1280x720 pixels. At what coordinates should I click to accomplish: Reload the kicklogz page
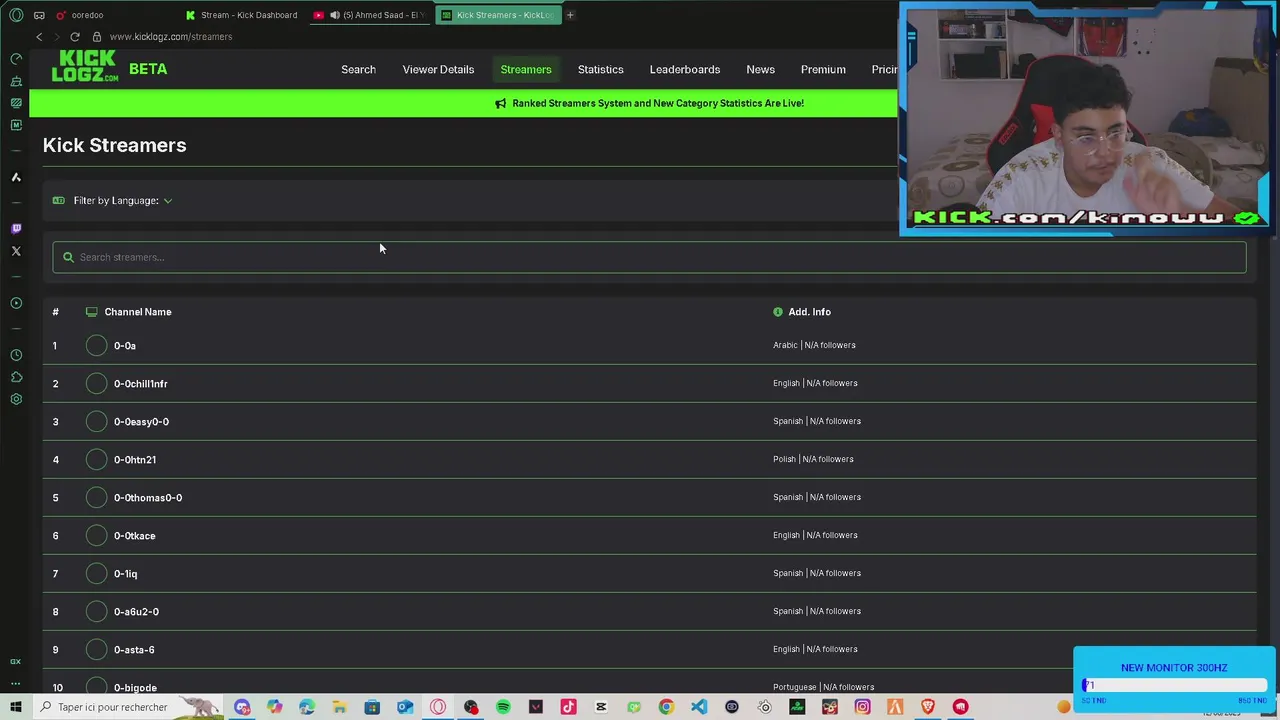pyautogui.click(x=75, y=37)
